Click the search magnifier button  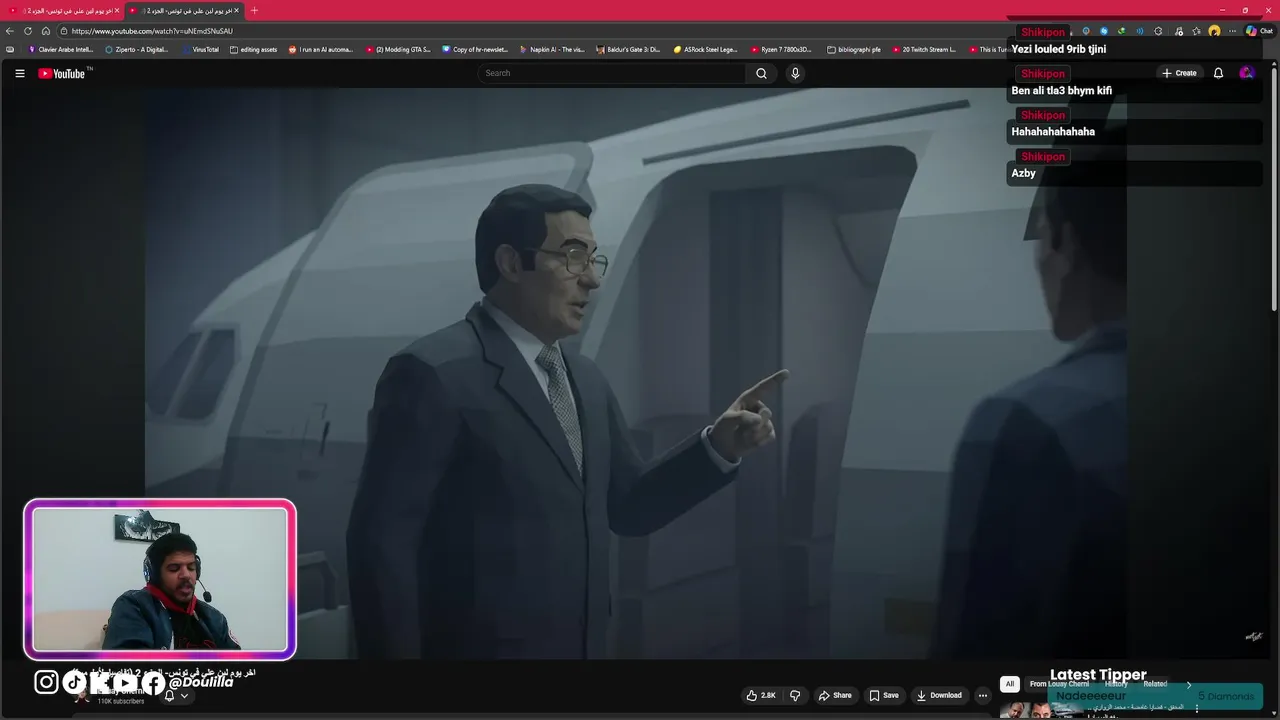coord(761,73)
